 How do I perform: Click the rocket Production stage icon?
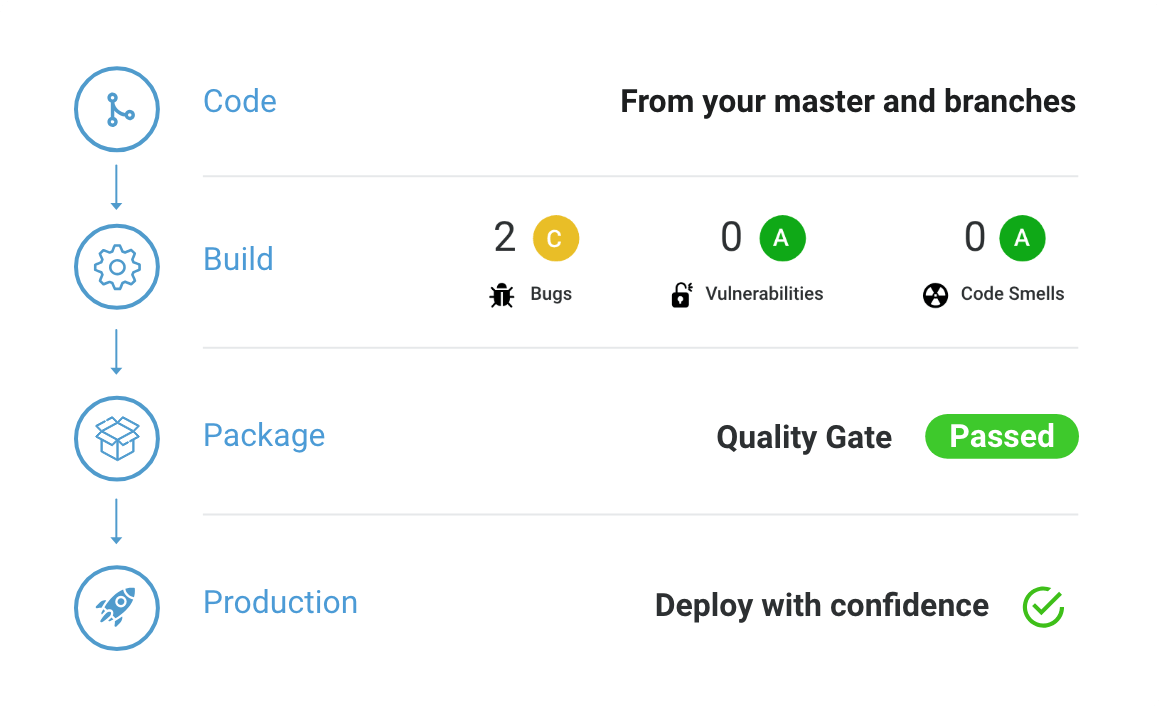pos(117,607)
